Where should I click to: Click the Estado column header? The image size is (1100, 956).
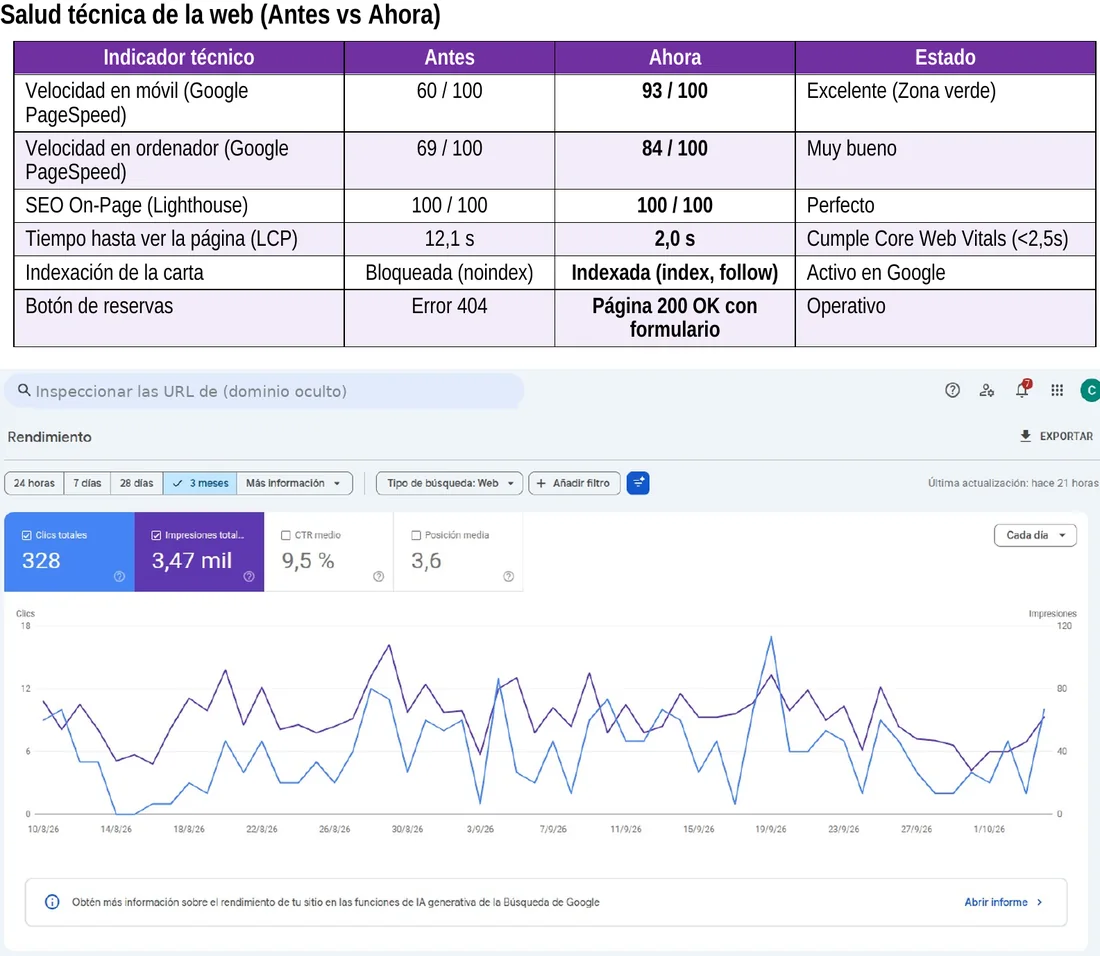coord(945,57)
